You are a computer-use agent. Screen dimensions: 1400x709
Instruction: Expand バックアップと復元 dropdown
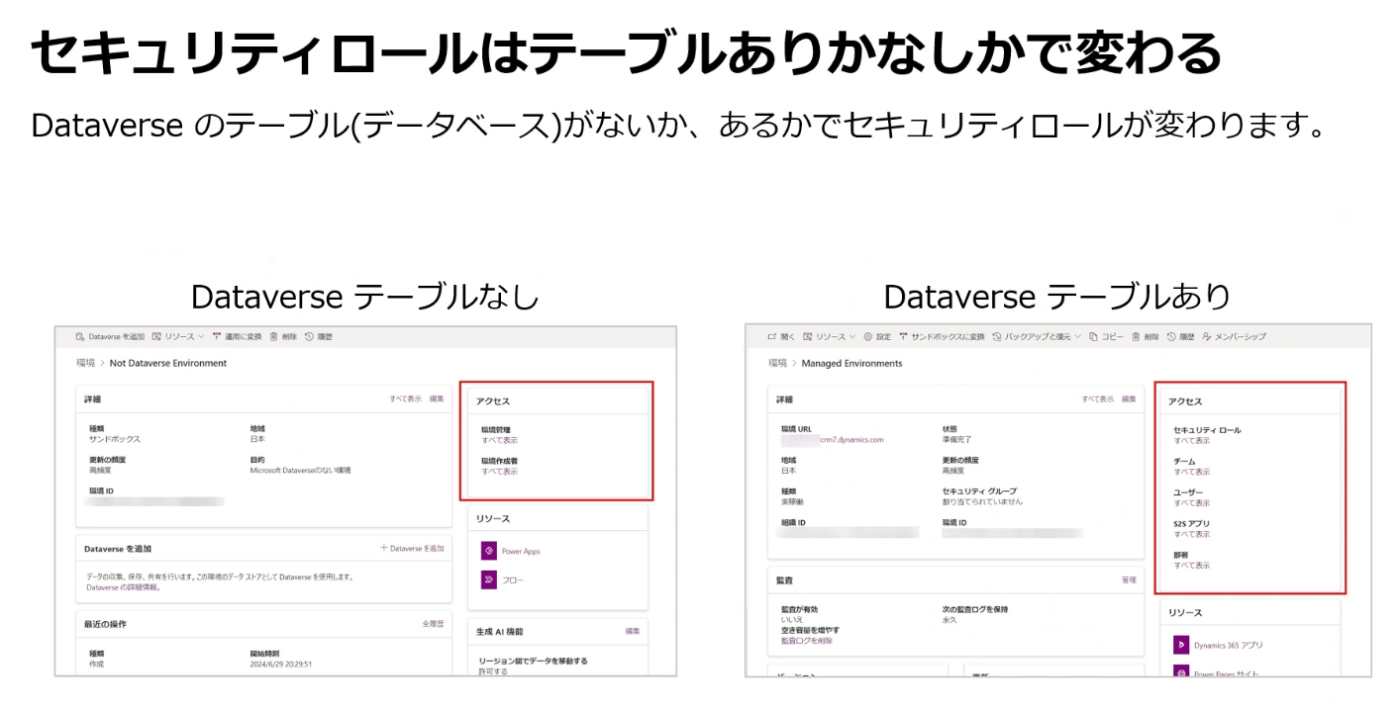[x=1037, y=337]
